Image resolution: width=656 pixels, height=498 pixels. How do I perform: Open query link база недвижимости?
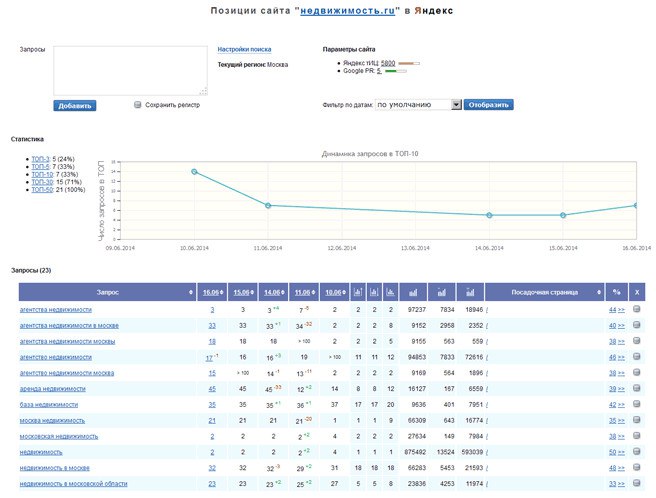49,405
